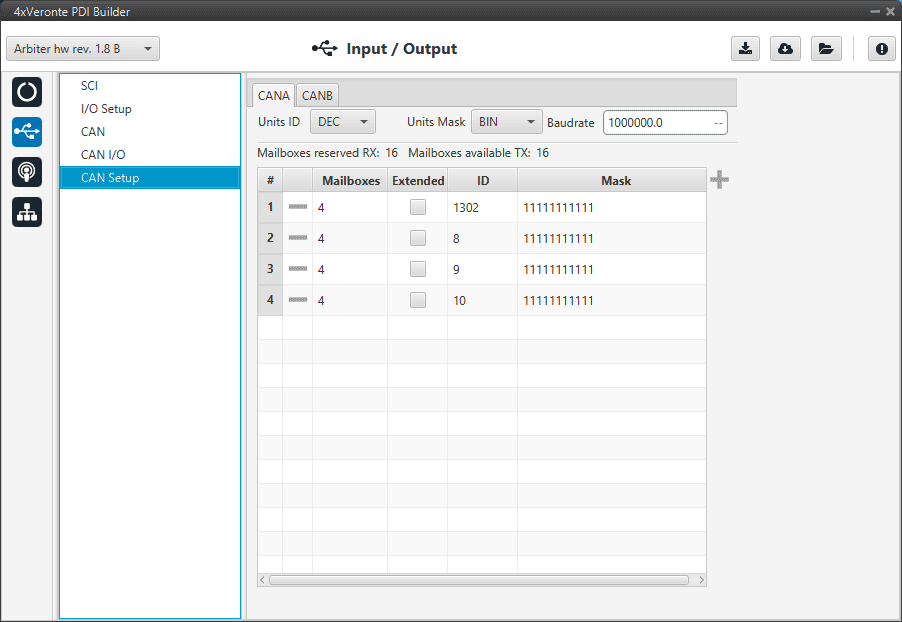This screenshot has height=622, width=902.
Task: Click the ID cell showing 9
Action: pyautogui.click(x=483, y=269)
